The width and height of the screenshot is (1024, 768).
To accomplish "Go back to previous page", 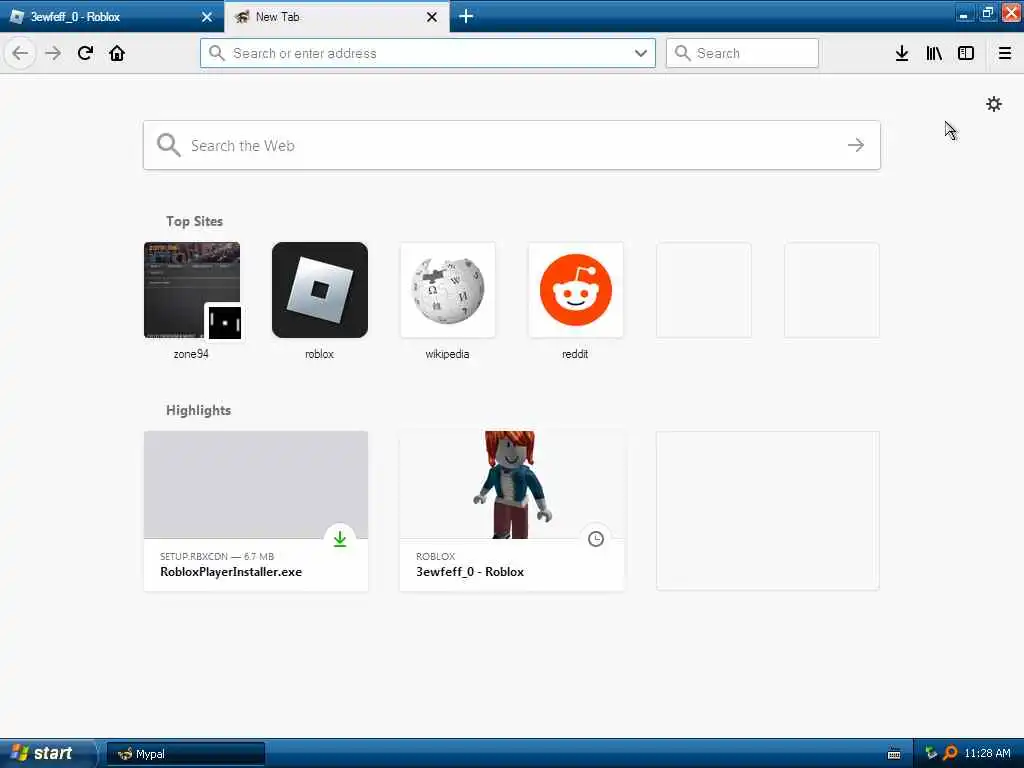I will coord(20,53).
